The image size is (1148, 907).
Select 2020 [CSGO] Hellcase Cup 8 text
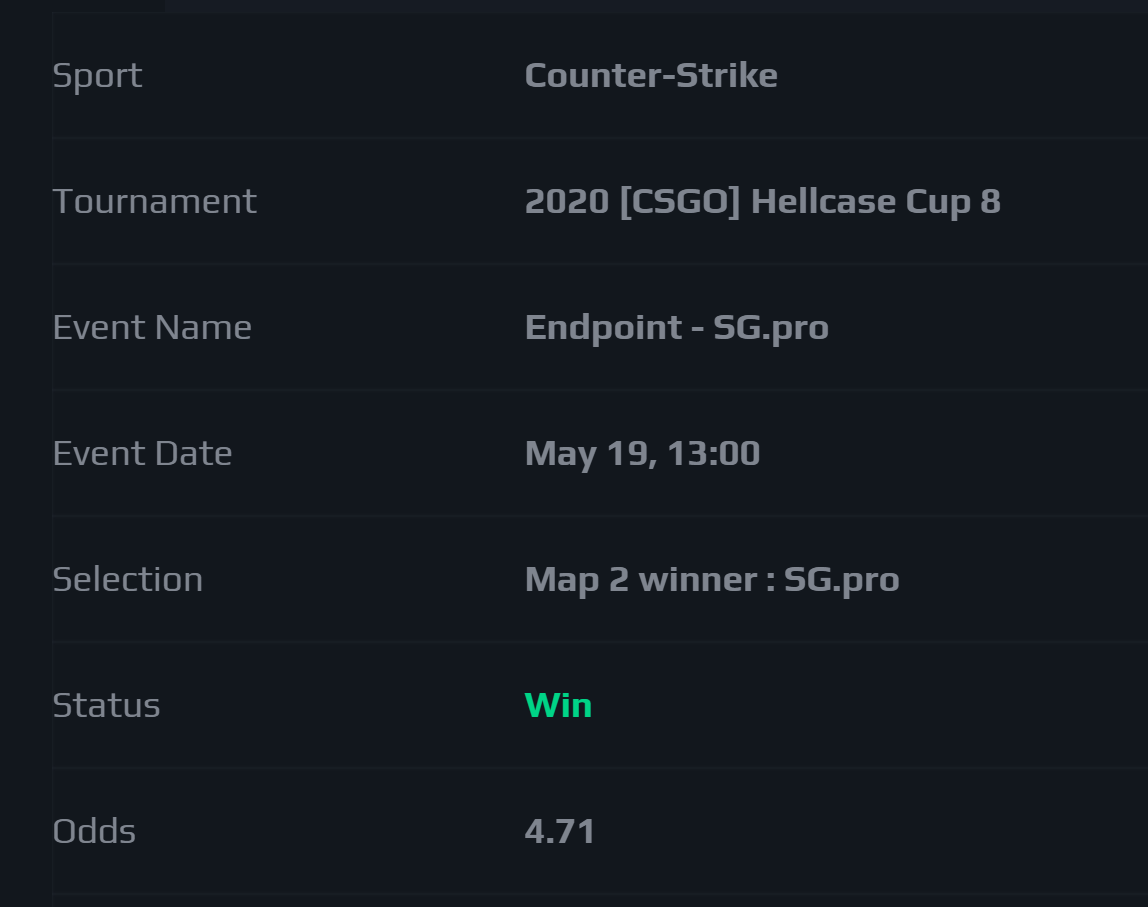click(x=762, y=202)
